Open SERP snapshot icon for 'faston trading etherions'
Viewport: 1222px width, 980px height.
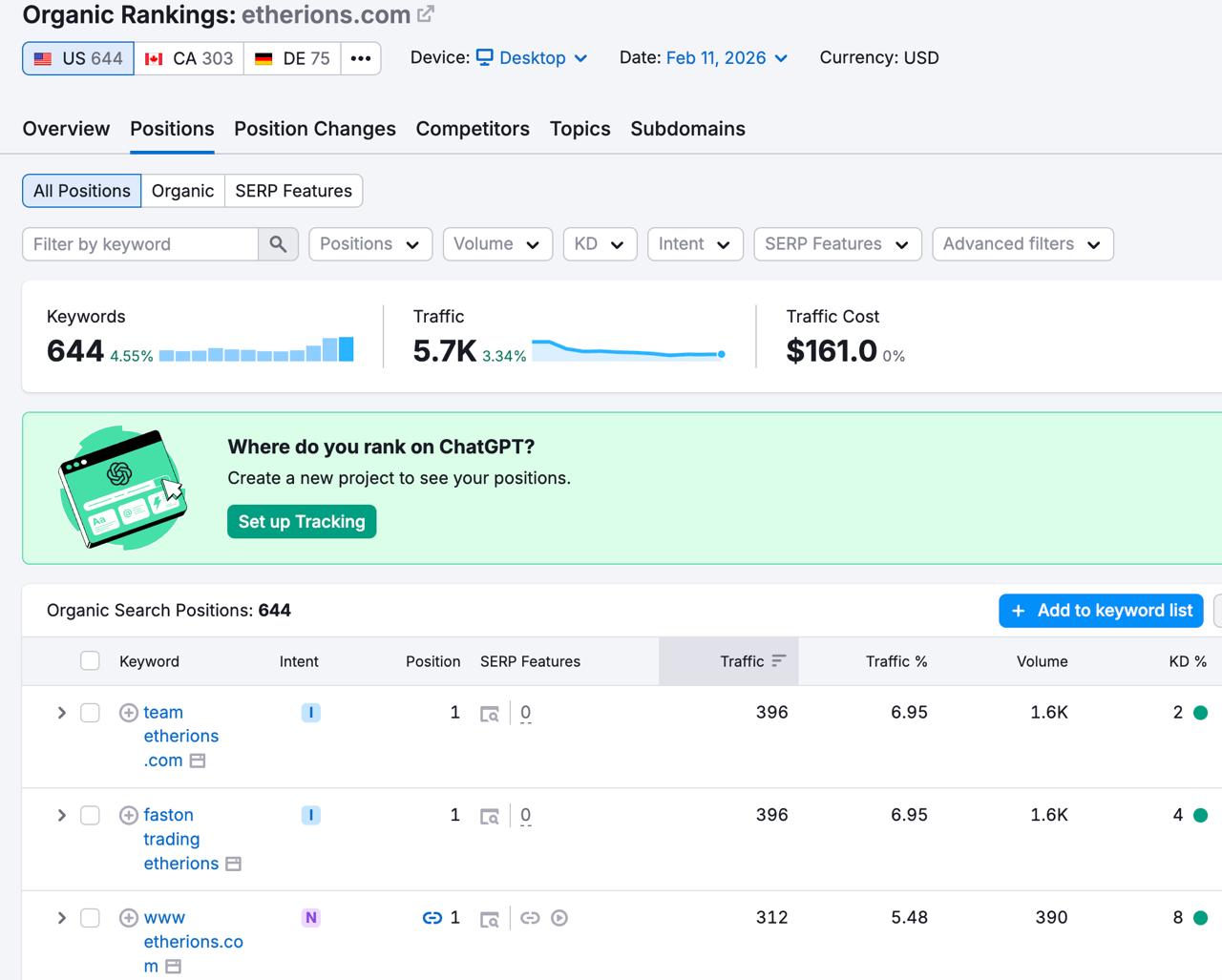click(x=490, y=816)
